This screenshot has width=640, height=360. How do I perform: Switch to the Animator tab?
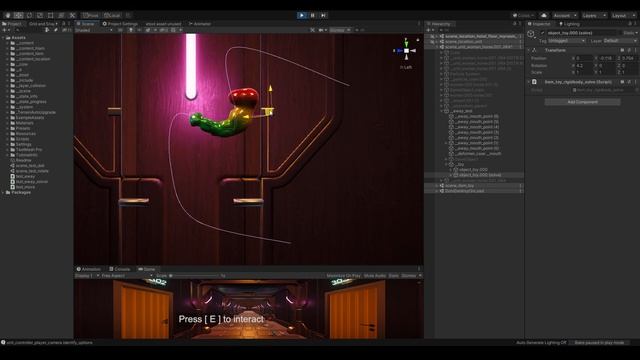point(200,24)
